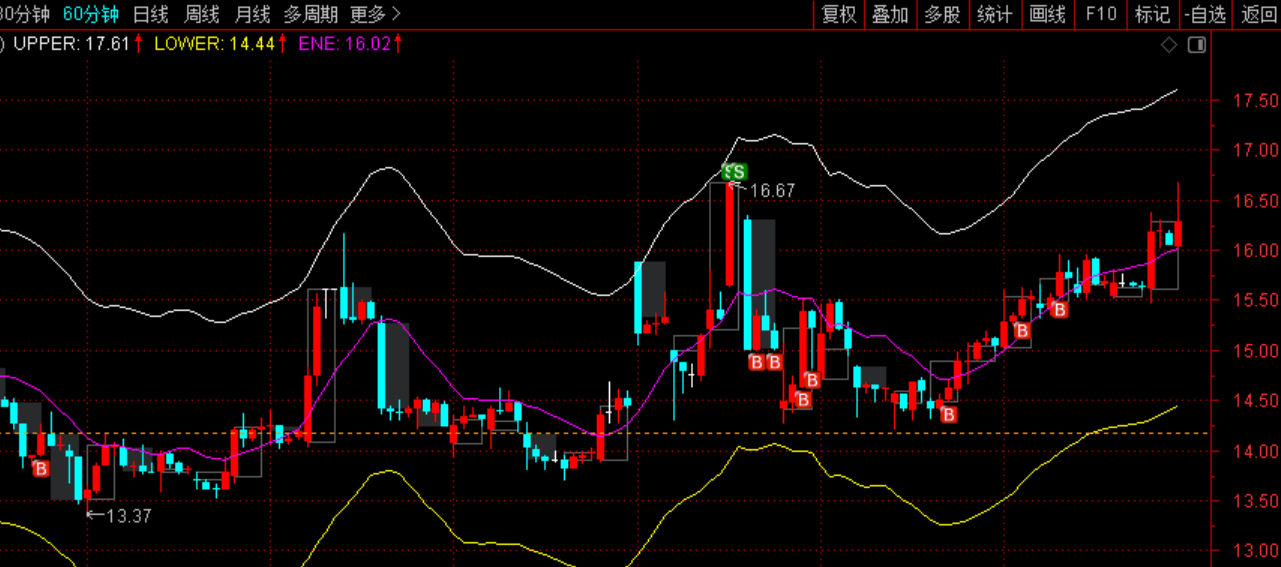Open the 多周期 multi-period view

(311, 14)
